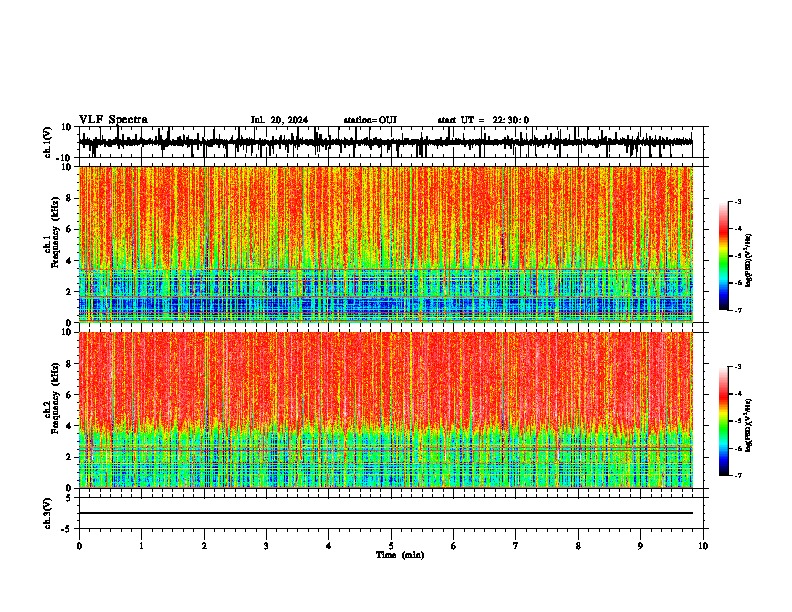
Task: Click time axis tick label 3
Action: coord(266,546)
